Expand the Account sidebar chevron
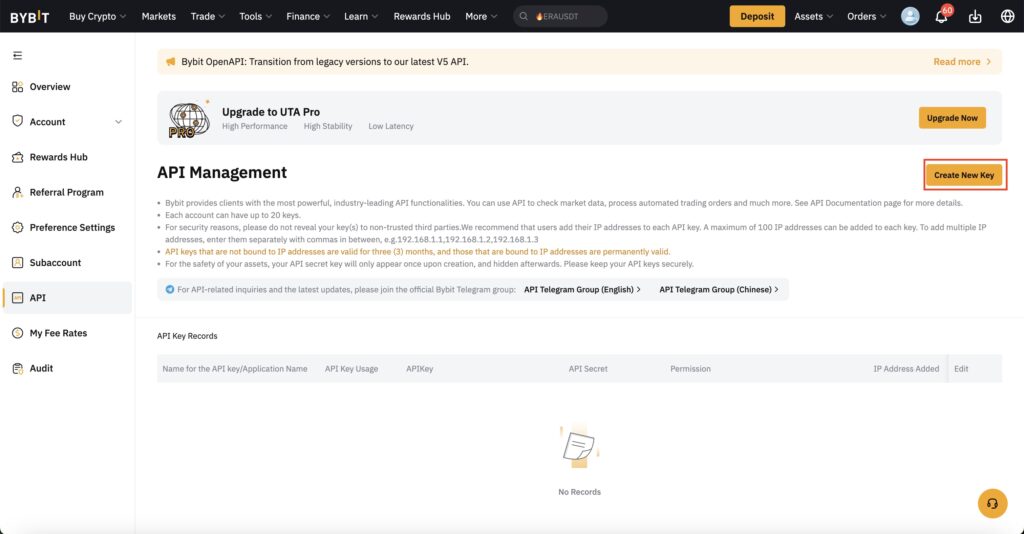Image resolution: width=1024 pixels, height=534 pixels. [x=118, y=122]
